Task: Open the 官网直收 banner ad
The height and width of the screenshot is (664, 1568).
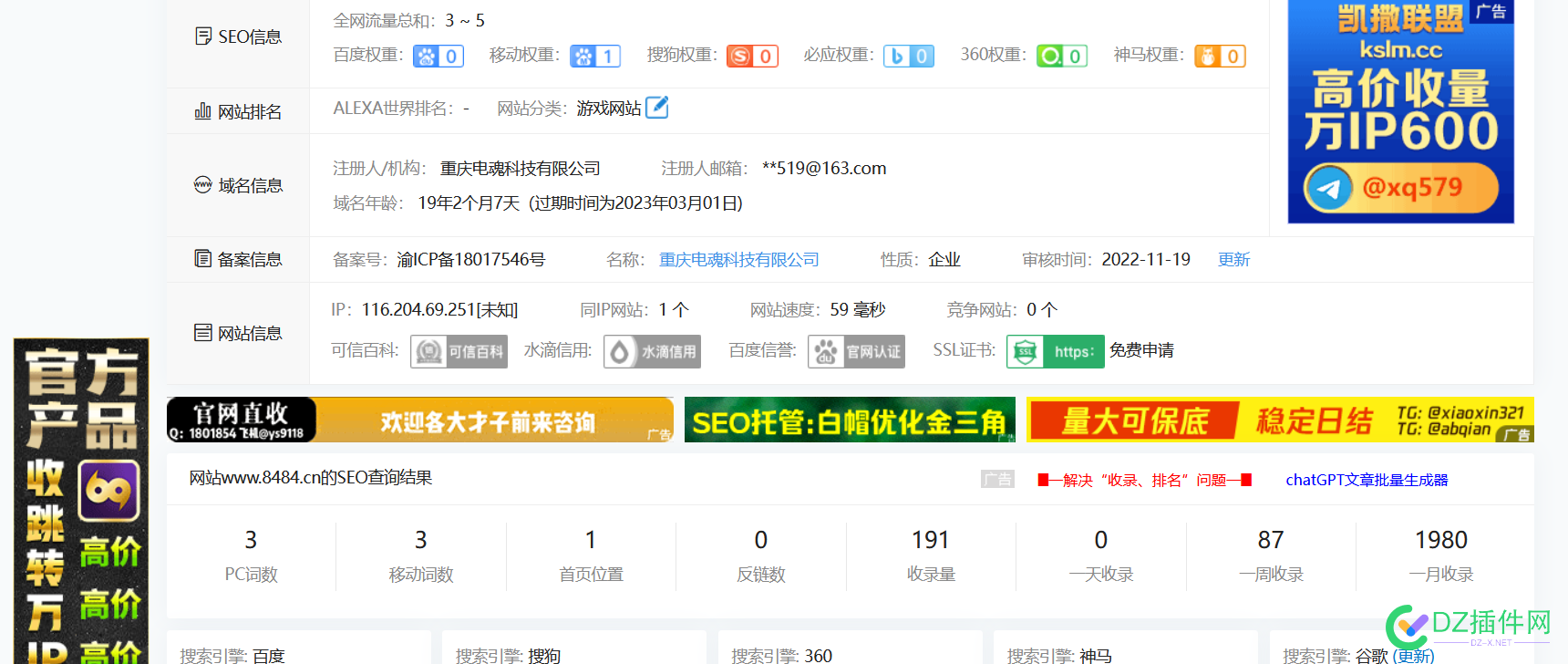Action: (x=420, y=420)
